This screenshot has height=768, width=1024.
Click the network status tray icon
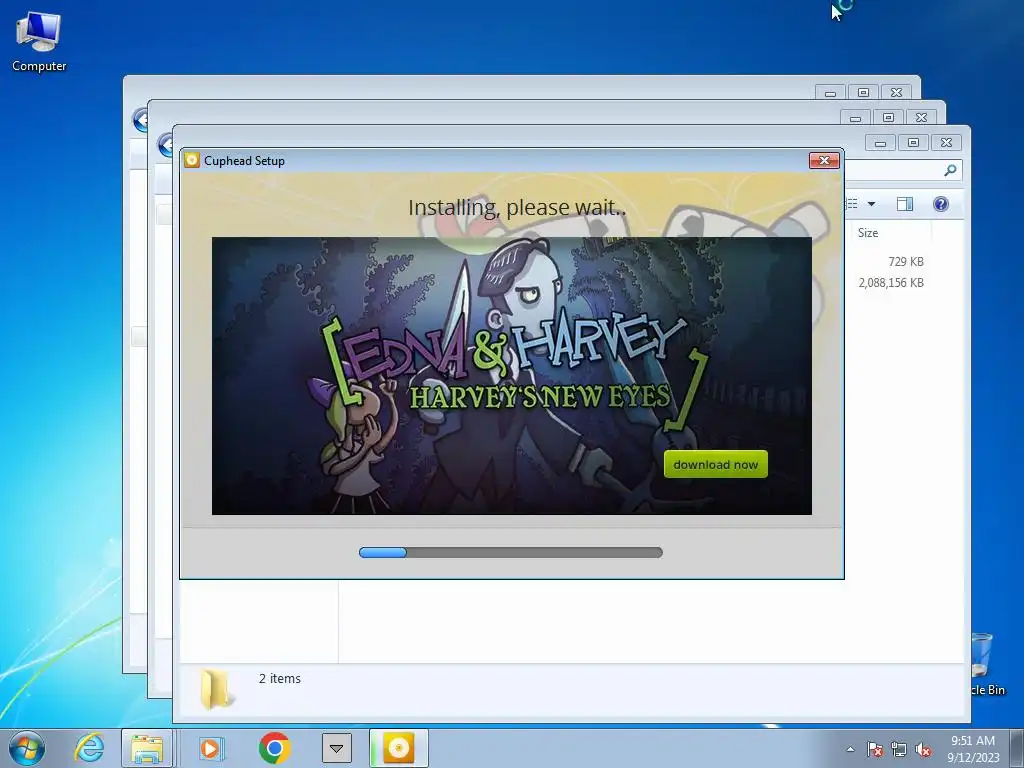click(x=899, y=749)
